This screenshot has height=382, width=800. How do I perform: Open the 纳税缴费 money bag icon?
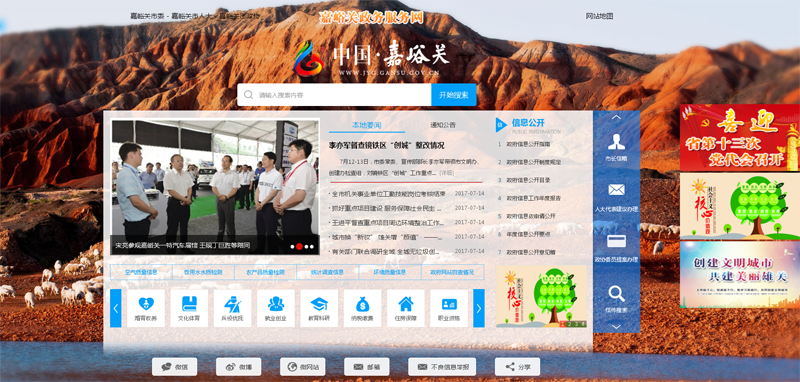[362, 308]
